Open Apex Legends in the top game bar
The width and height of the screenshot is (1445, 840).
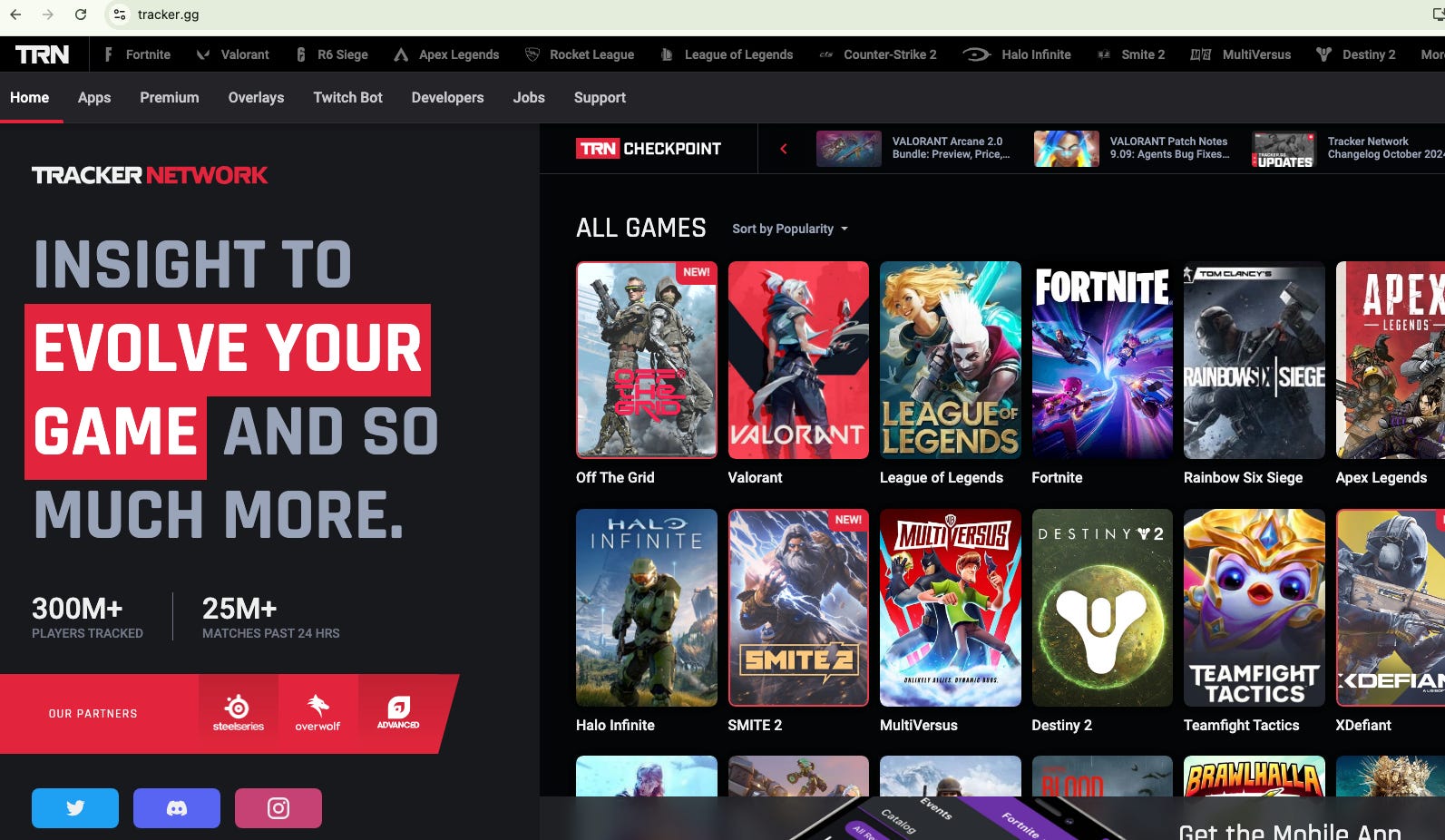pos(446,54)
